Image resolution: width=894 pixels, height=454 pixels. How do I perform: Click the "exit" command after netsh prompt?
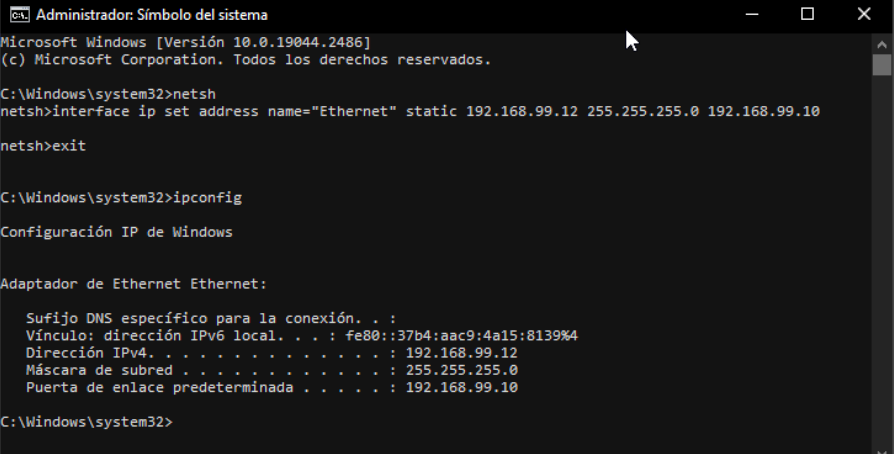[x=69, y=145]
